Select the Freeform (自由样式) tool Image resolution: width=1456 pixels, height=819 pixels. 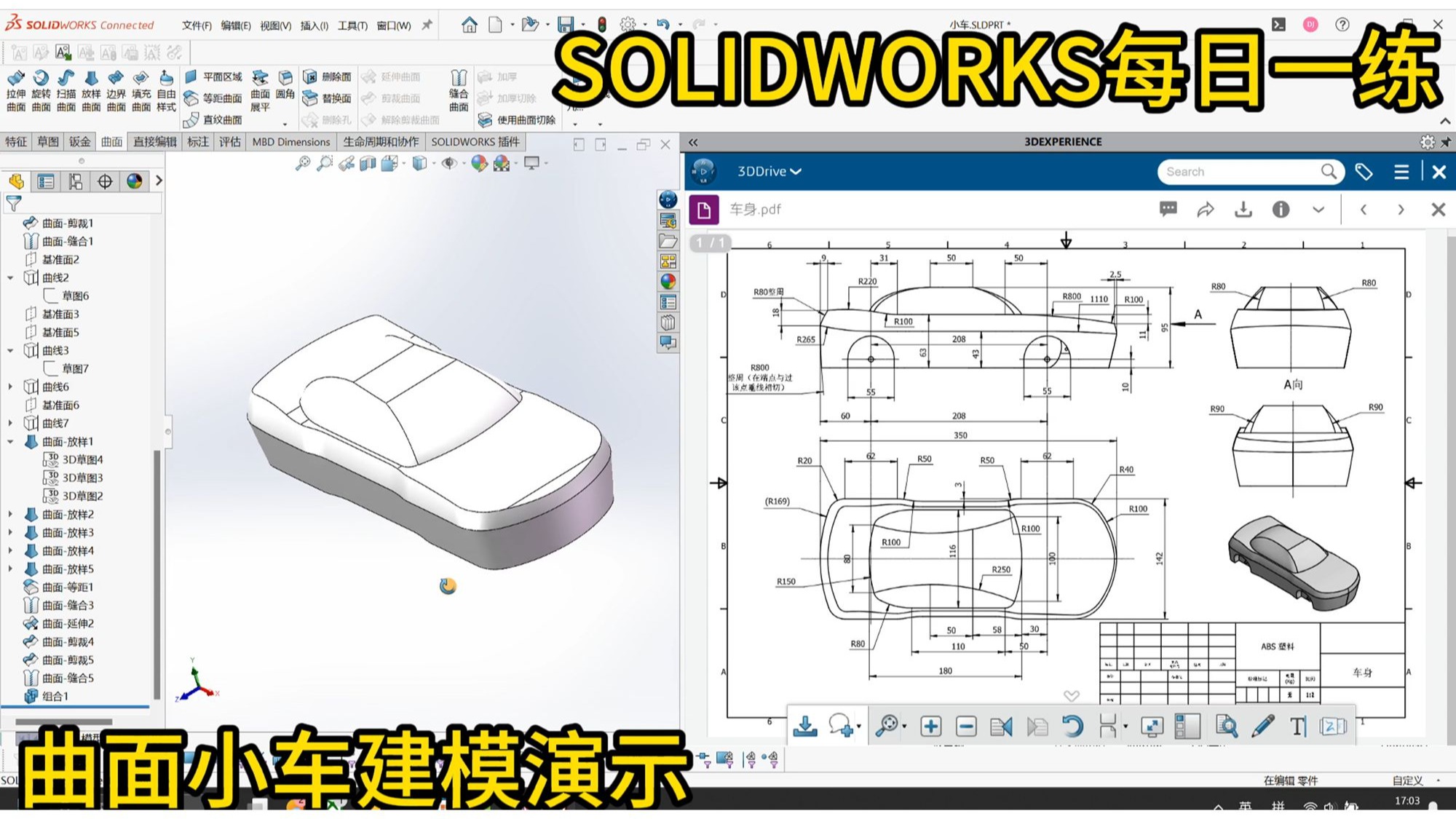[166, 91]
